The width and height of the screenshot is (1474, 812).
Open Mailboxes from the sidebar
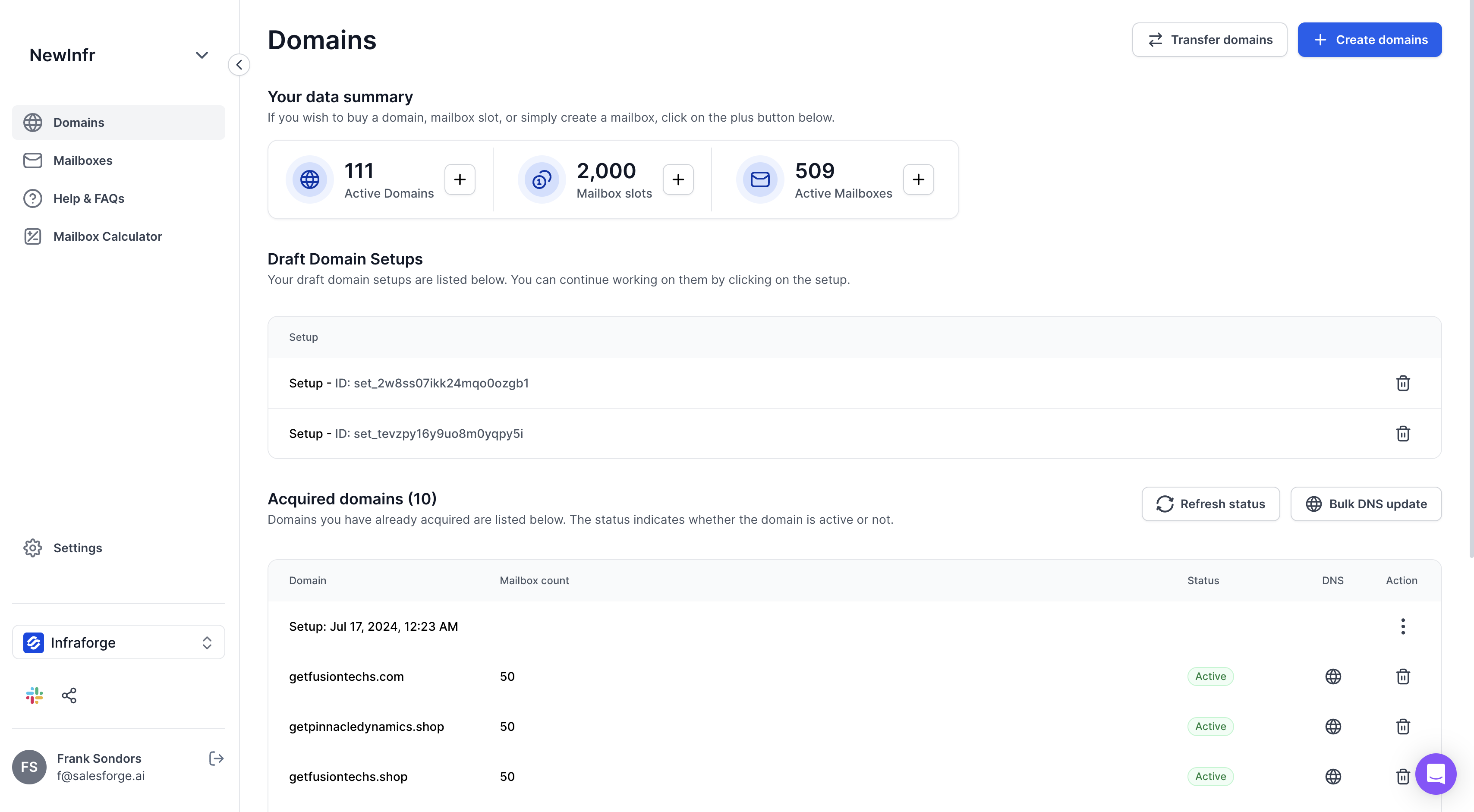click(118, 160)
